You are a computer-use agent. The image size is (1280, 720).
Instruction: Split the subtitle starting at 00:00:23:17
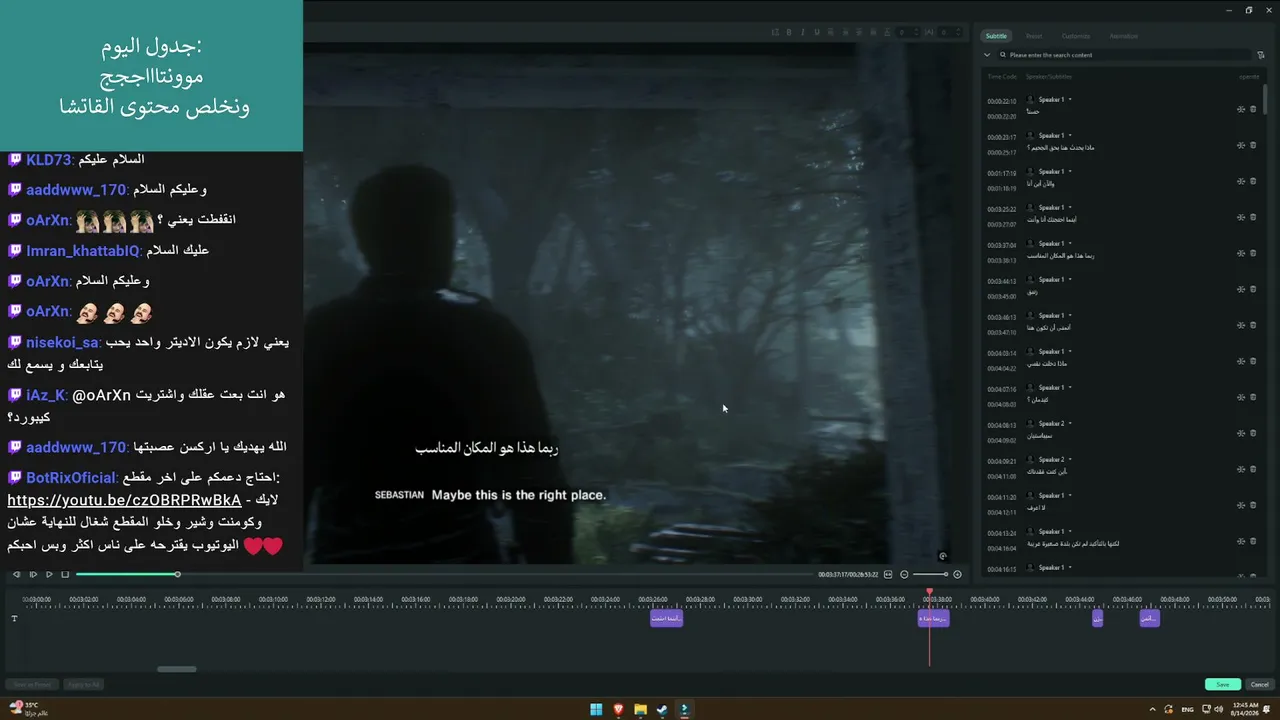pos(1241,145)
